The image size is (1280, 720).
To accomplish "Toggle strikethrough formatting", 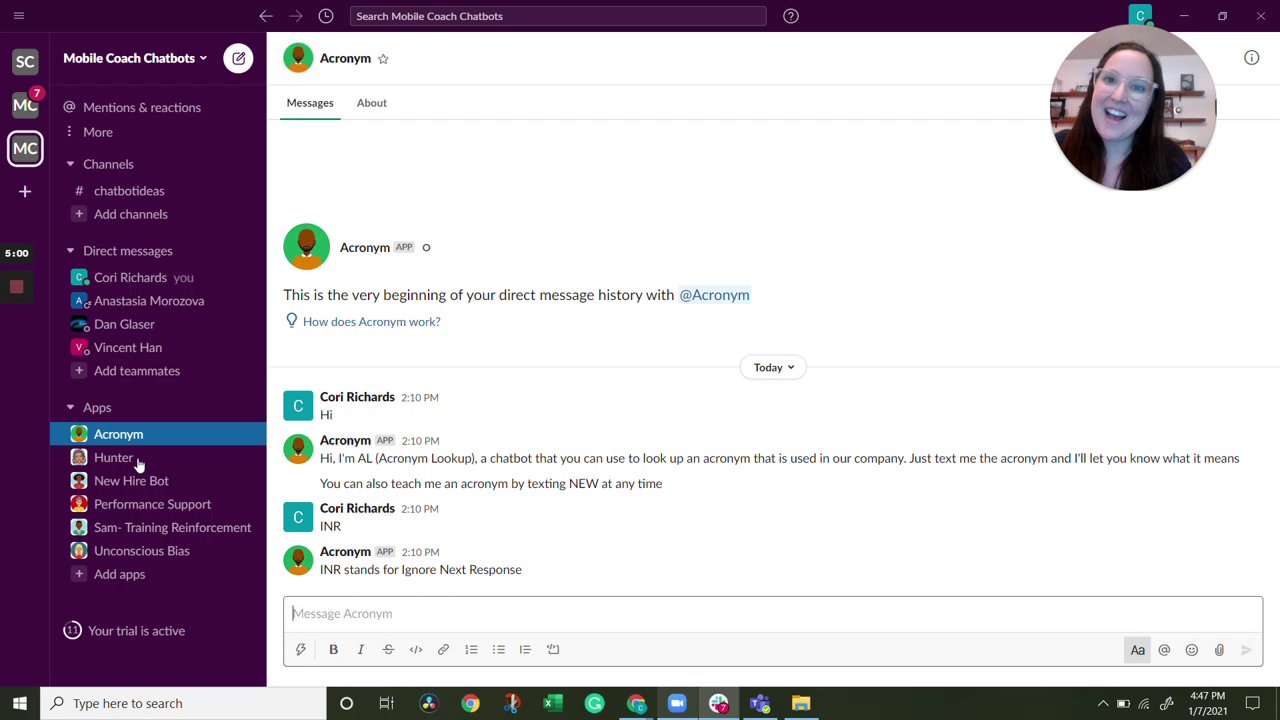I will [388, 649].
